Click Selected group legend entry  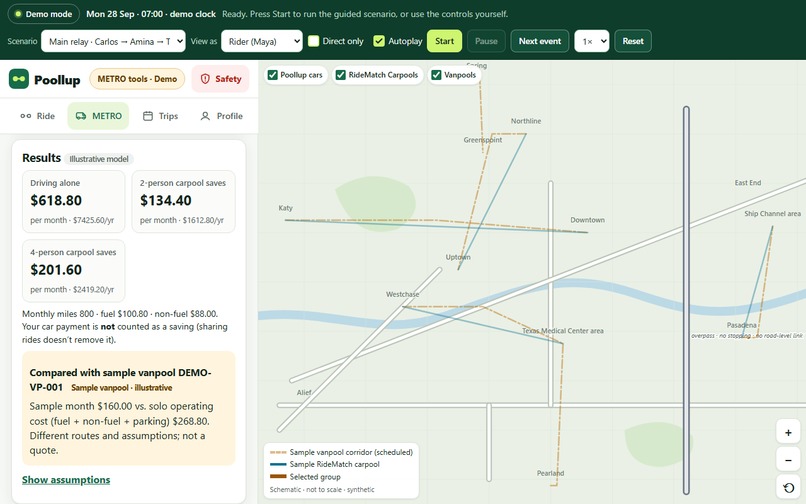[305, 477]
